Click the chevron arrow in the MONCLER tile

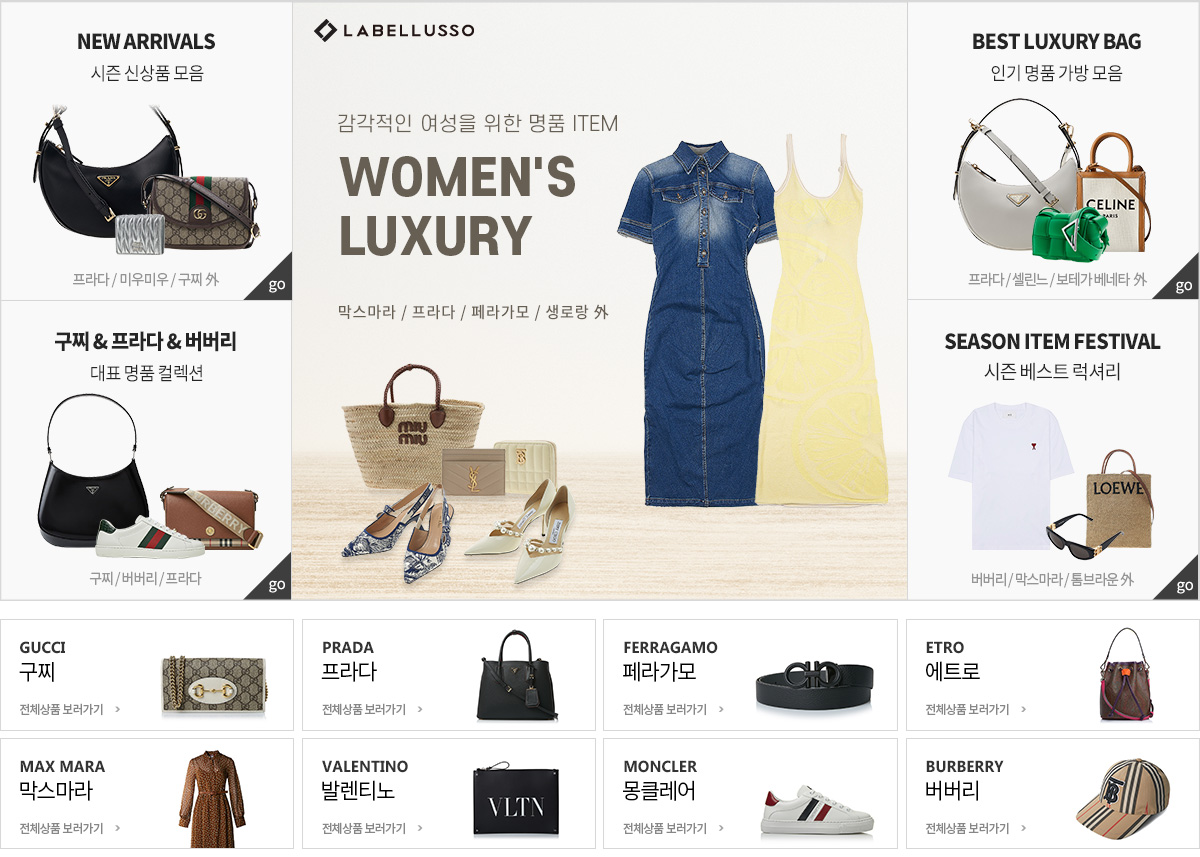coord(721,828)
